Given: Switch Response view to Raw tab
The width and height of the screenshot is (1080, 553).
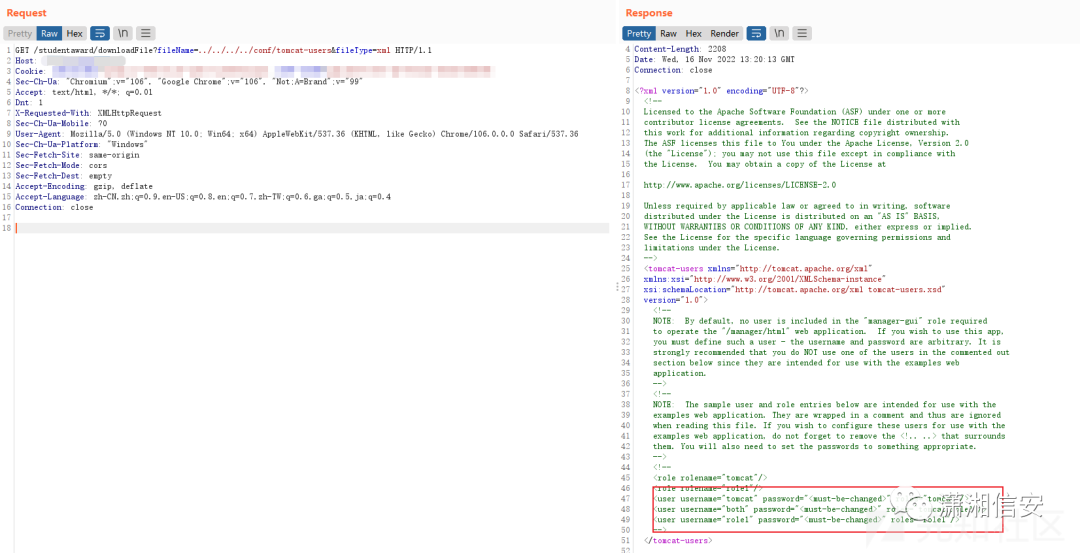Looking at the screenshot, I should pos(668,33).
